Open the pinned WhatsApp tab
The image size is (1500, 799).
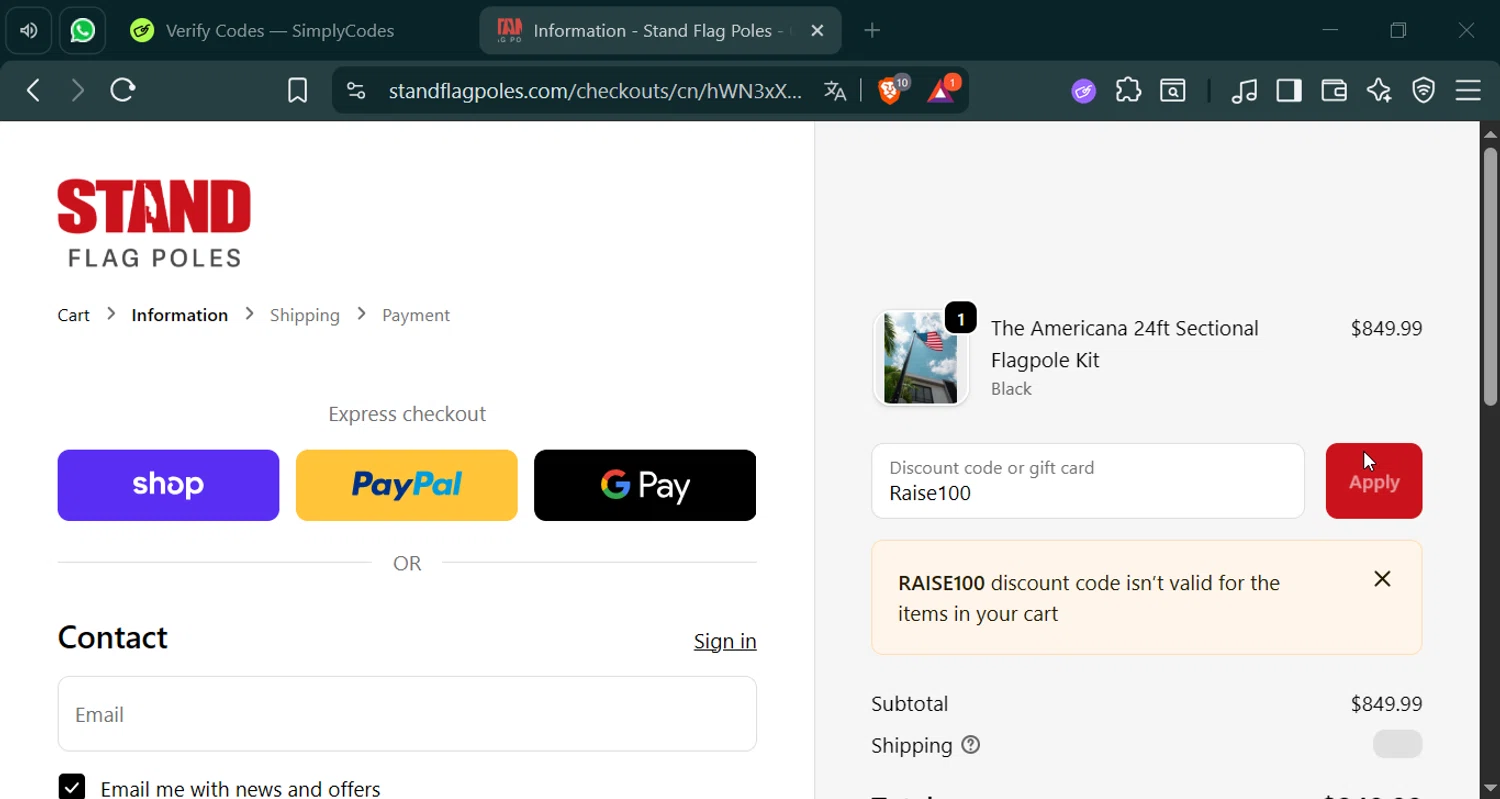coord(83,31)
